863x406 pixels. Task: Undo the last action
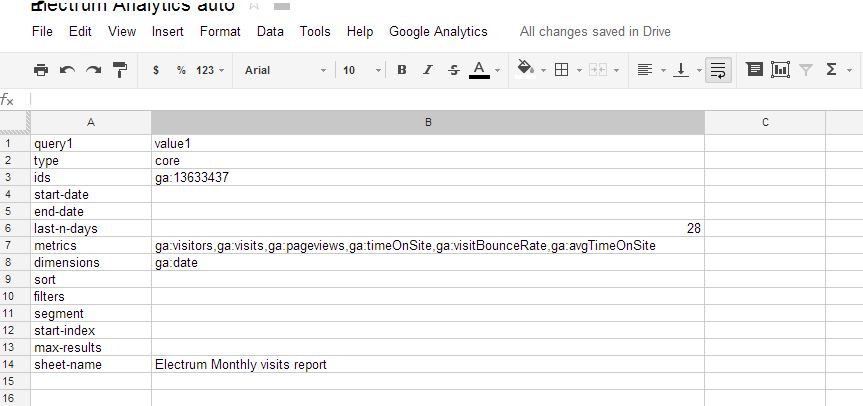click(x=67, y=70)
